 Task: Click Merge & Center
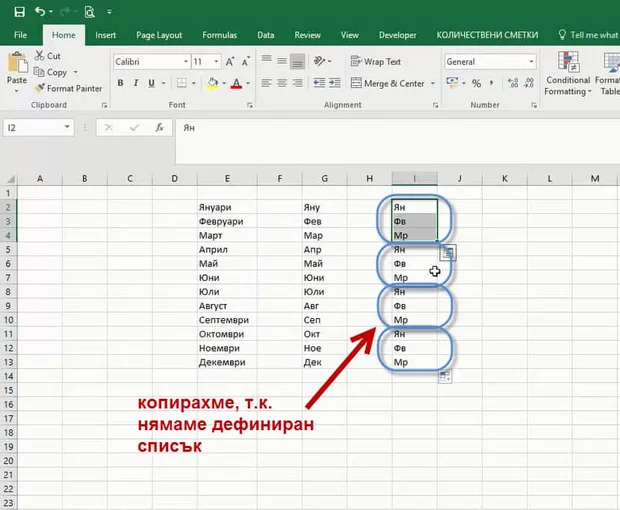[x=388, y=83]
